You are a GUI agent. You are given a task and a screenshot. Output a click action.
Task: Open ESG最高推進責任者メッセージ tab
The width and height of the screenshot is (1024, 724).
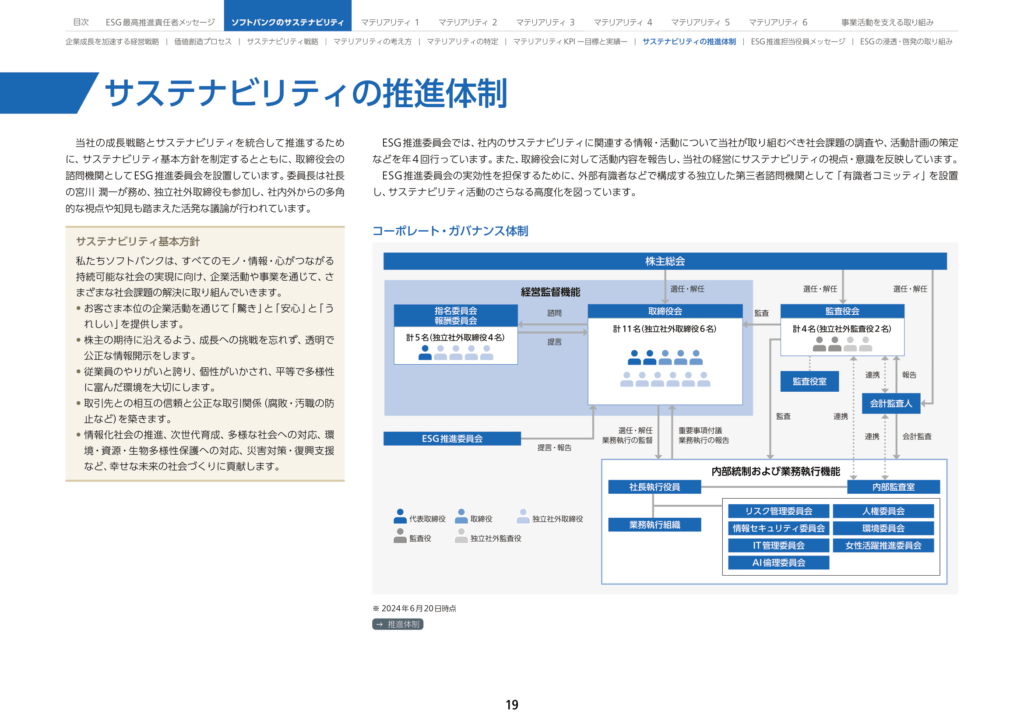click(x=160, y=22)
